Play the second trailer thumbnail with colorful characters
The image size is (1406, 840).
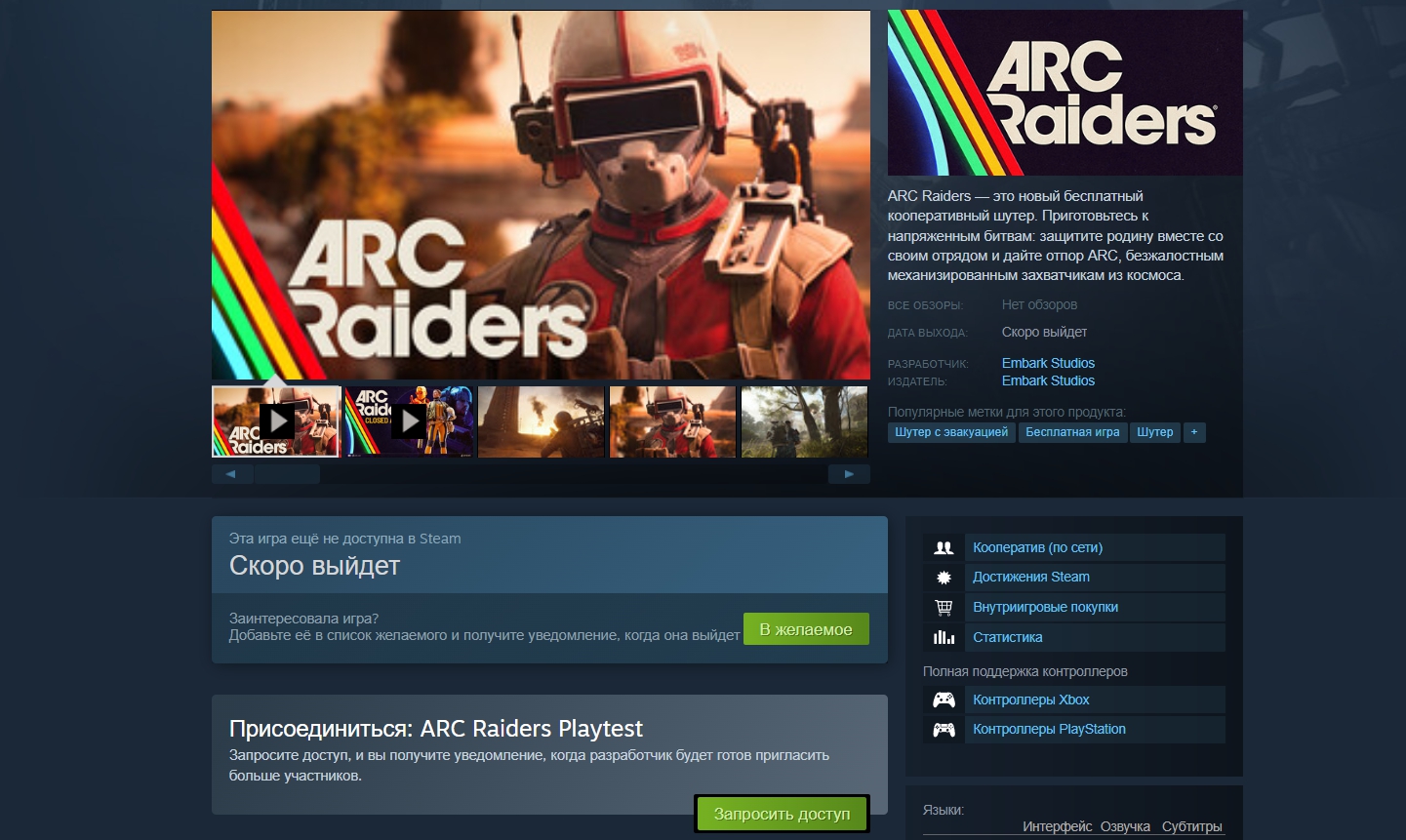(409, 421)
